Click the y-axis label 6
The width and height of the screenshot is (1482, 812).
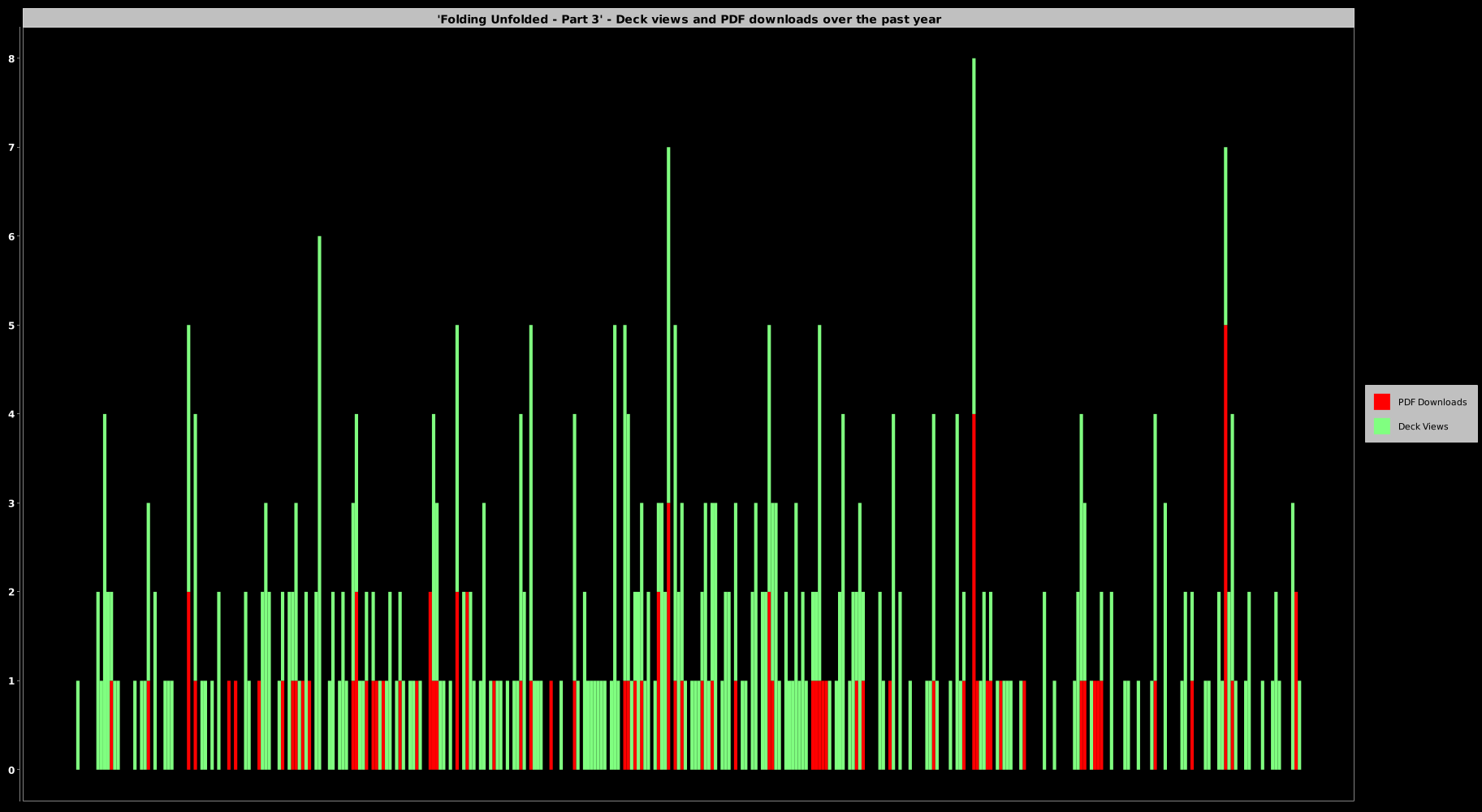pyautogui.click(x=12, y=236)
